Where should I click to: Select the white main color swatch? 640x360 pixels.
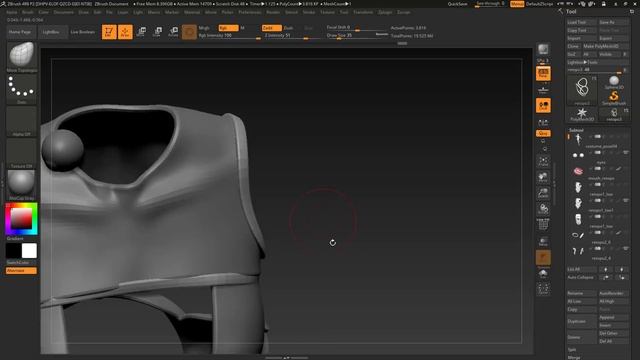click(x=29, y=251)
